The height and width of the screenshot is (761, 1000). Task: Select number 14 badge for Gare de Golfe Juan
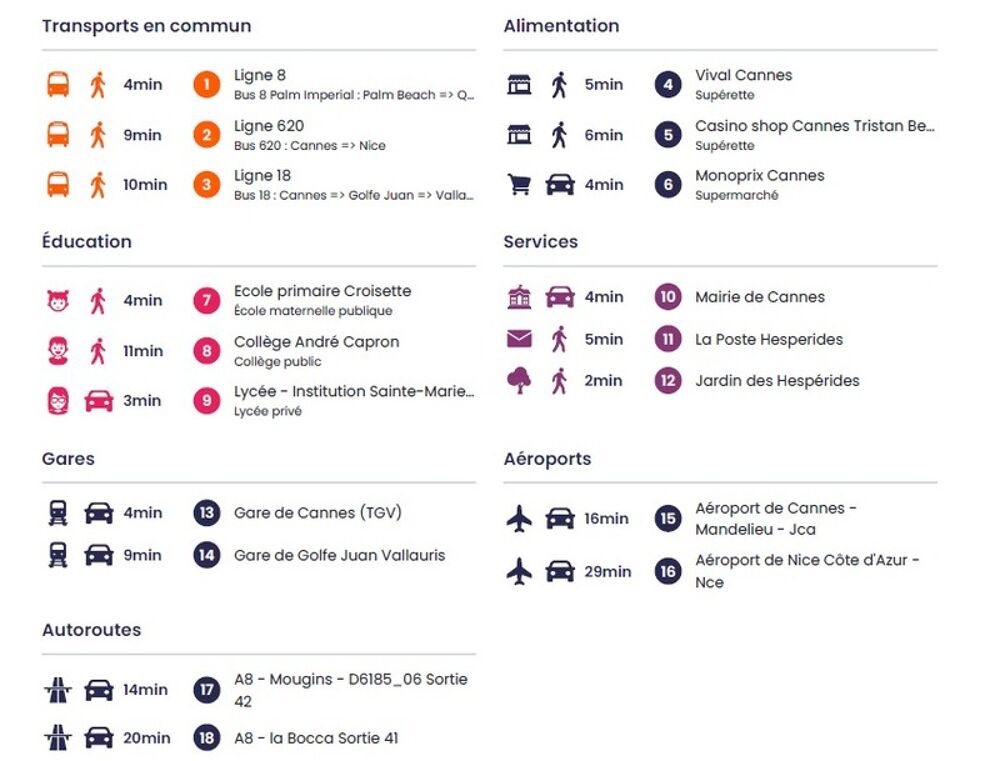coord(206,555)
